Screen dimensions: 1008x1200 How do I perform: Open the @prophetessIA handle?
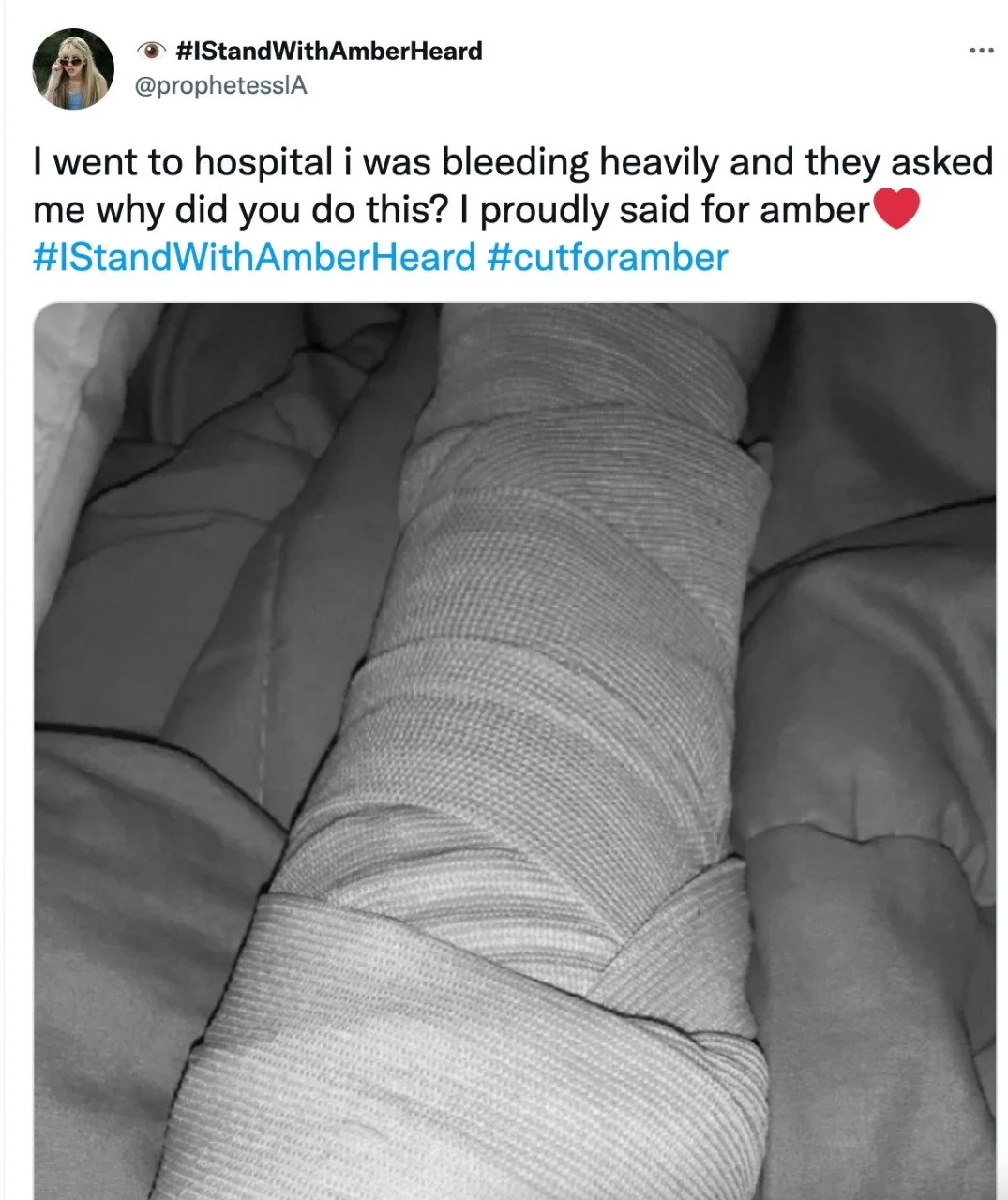point(221,85)
